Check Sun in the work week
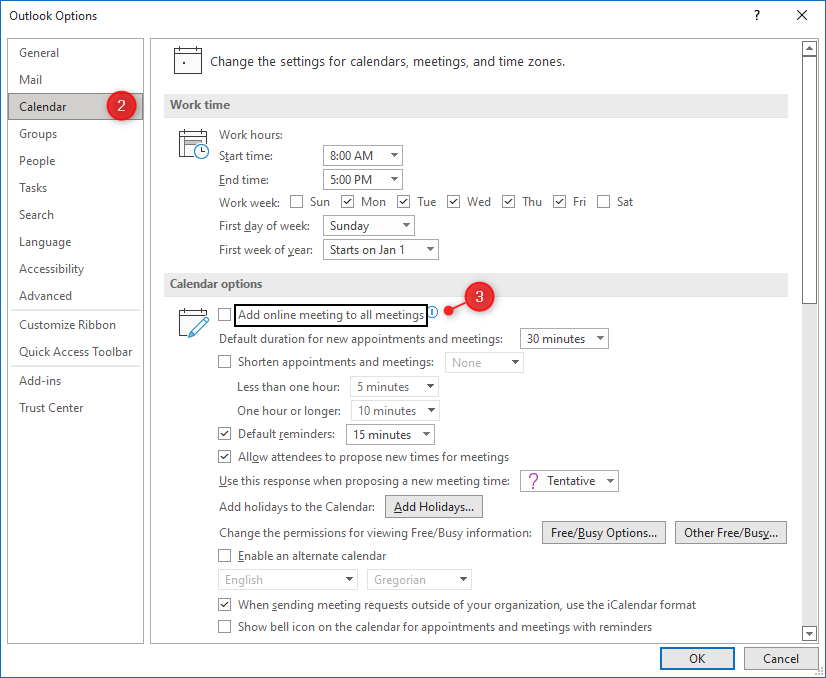Screen dimensions: 826x678 click(x=297, y=202)
